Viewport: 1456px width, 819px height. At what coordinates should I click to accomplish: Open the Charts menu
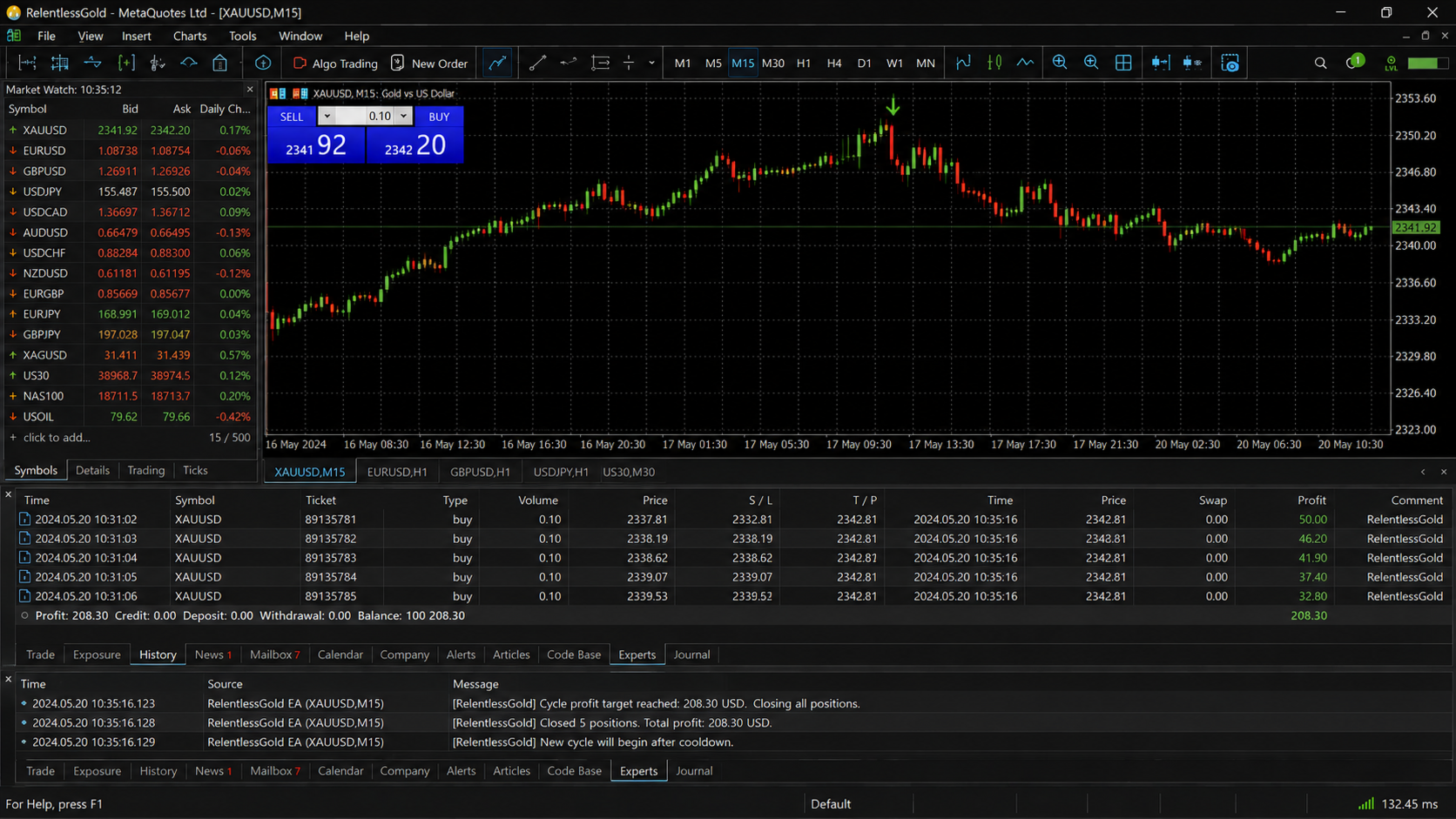coord(190,36)
